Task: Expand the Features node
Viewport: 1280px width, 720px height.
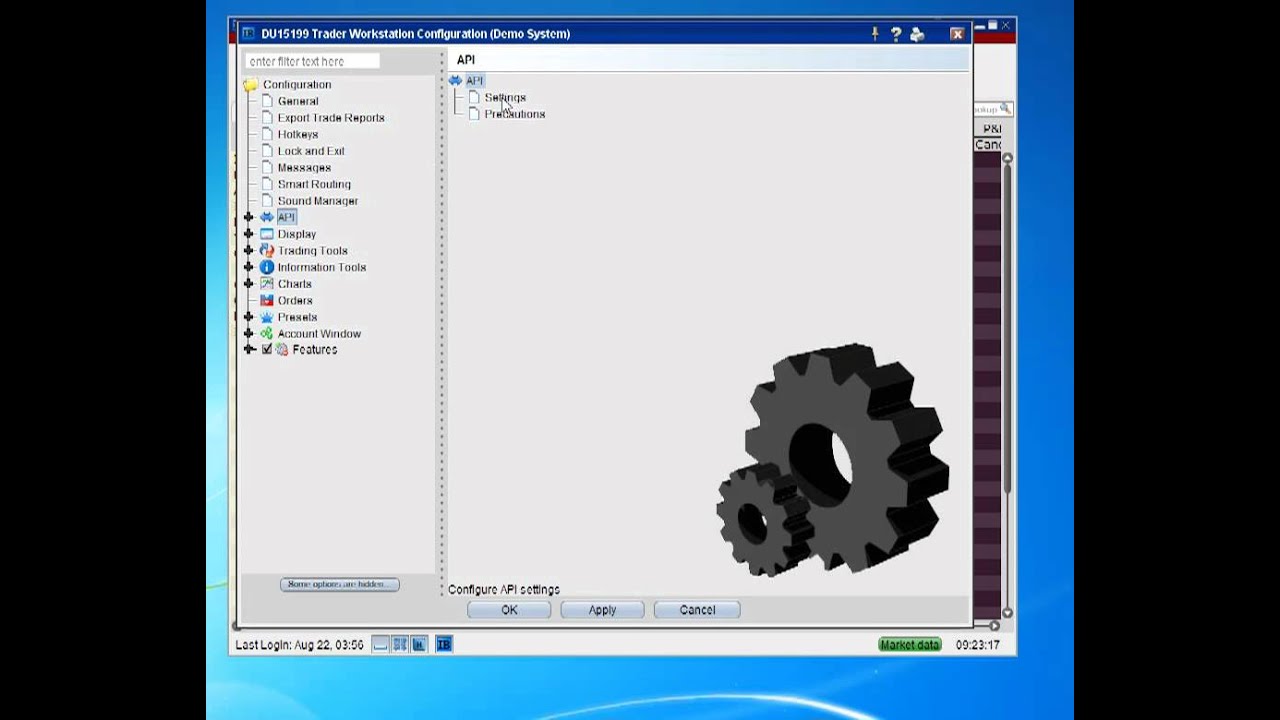Action: [249, 350]
